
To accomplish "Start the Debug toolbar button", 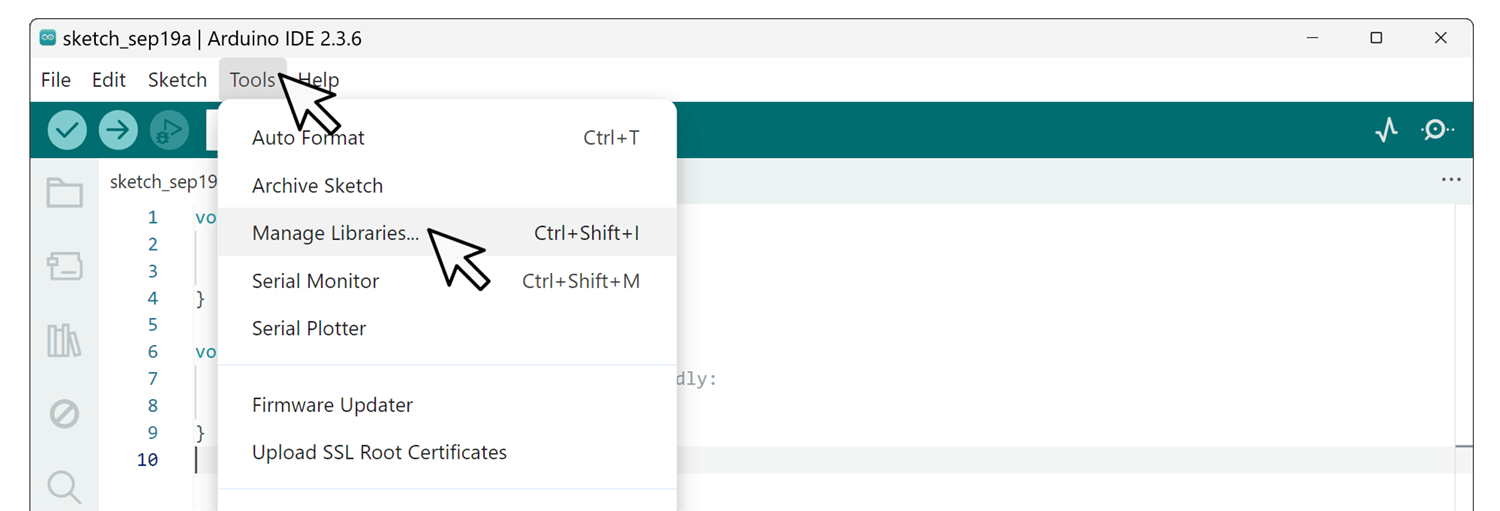I will pyautogui.click(x=169, y=130).
